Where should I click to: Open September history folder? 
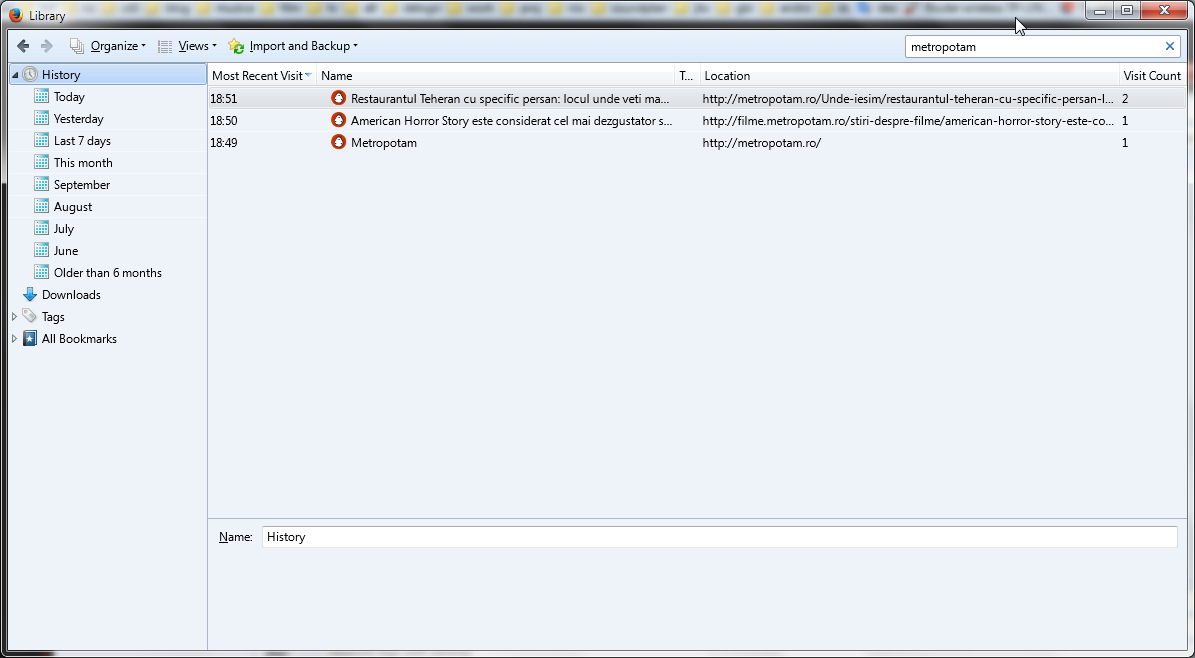point(82,185)
